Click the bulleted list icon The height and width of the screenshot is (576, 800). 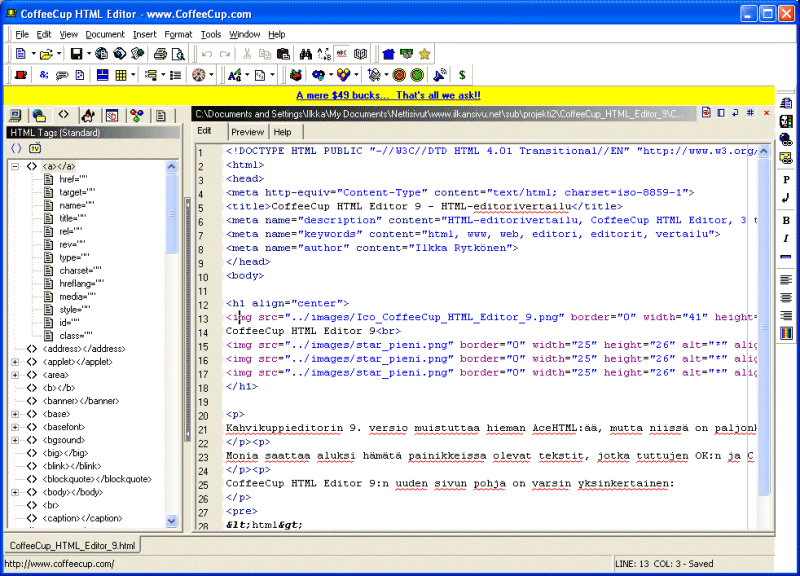(x=176, y=75)
